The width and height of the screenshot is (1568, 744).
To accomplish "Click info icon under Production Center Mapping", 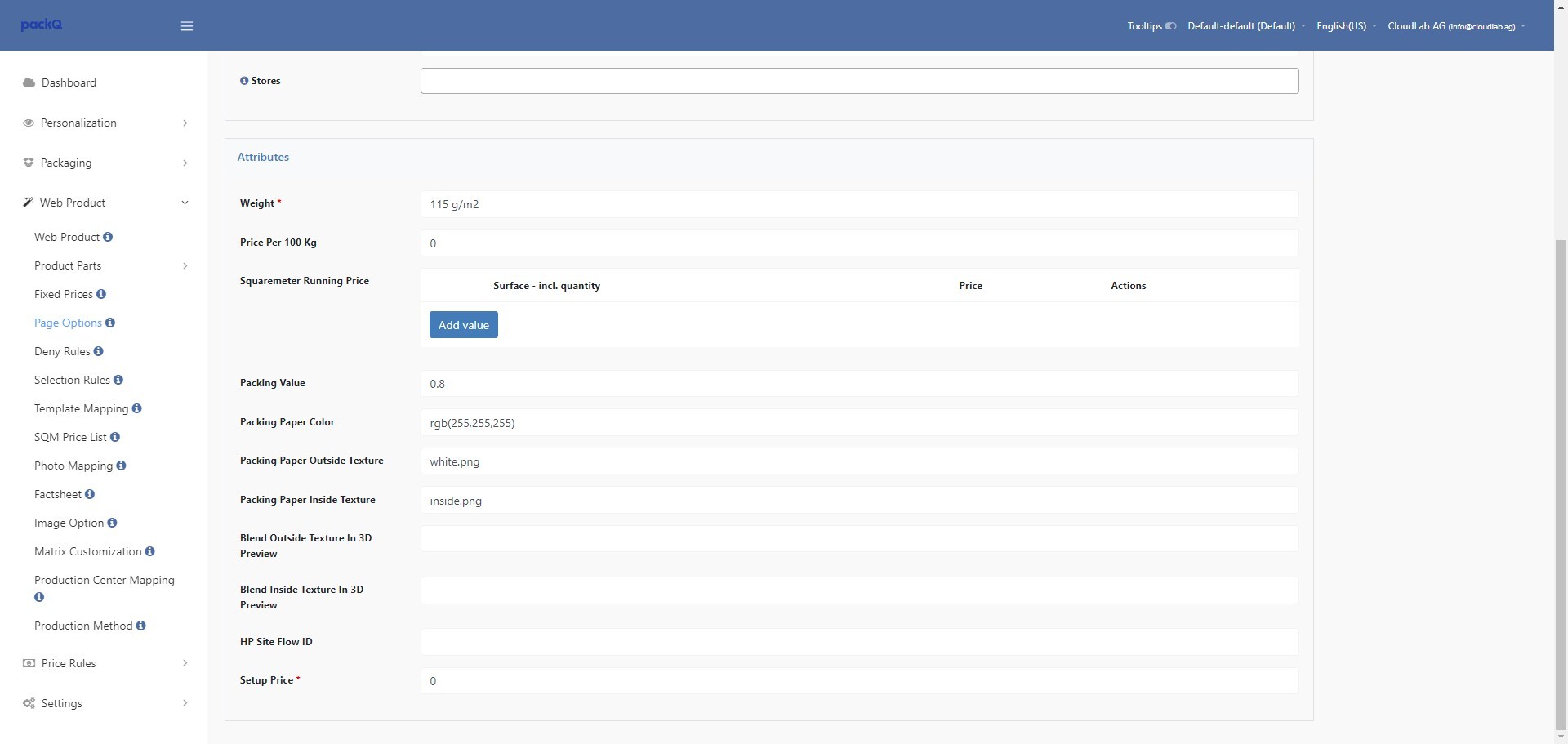I will (39, 597).
